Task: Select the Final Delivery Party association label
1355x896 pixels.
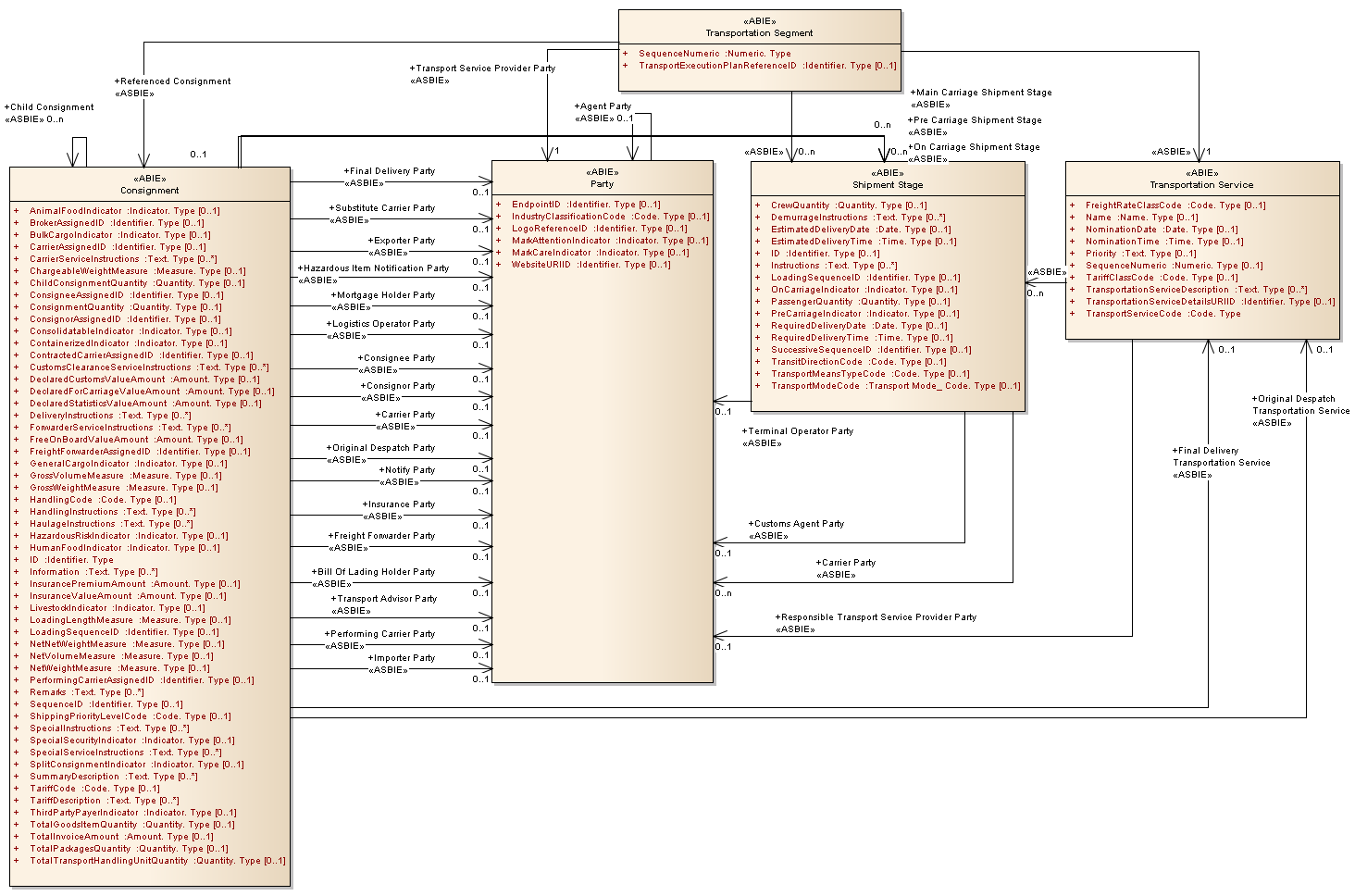Action: (390, 171)
